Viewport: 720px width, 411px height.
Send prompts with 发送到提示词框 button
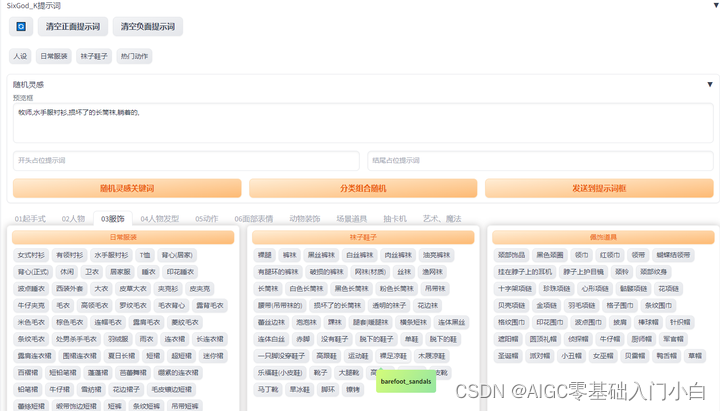[x=599, y=188]
